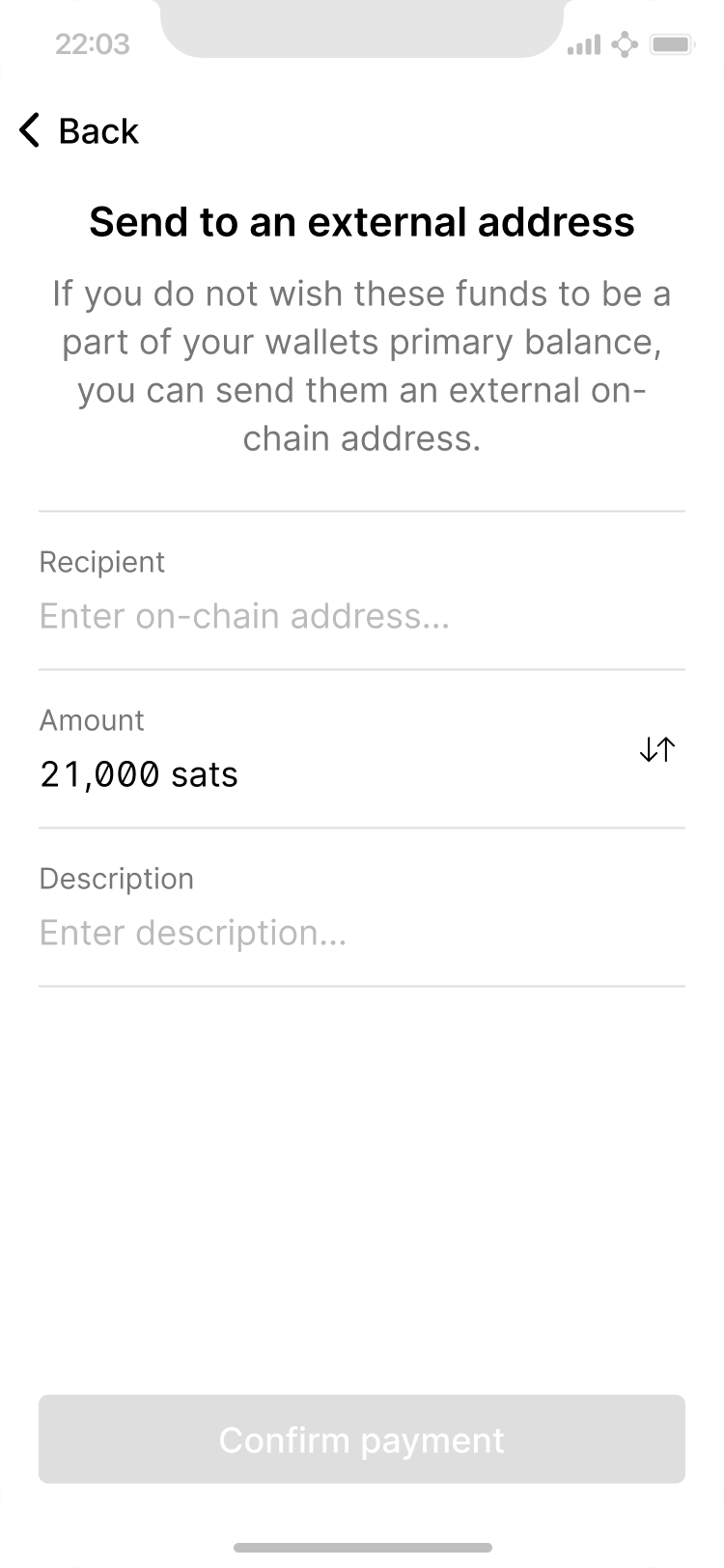Tap the cellular signal bars icon

click(x=584, y=44)
